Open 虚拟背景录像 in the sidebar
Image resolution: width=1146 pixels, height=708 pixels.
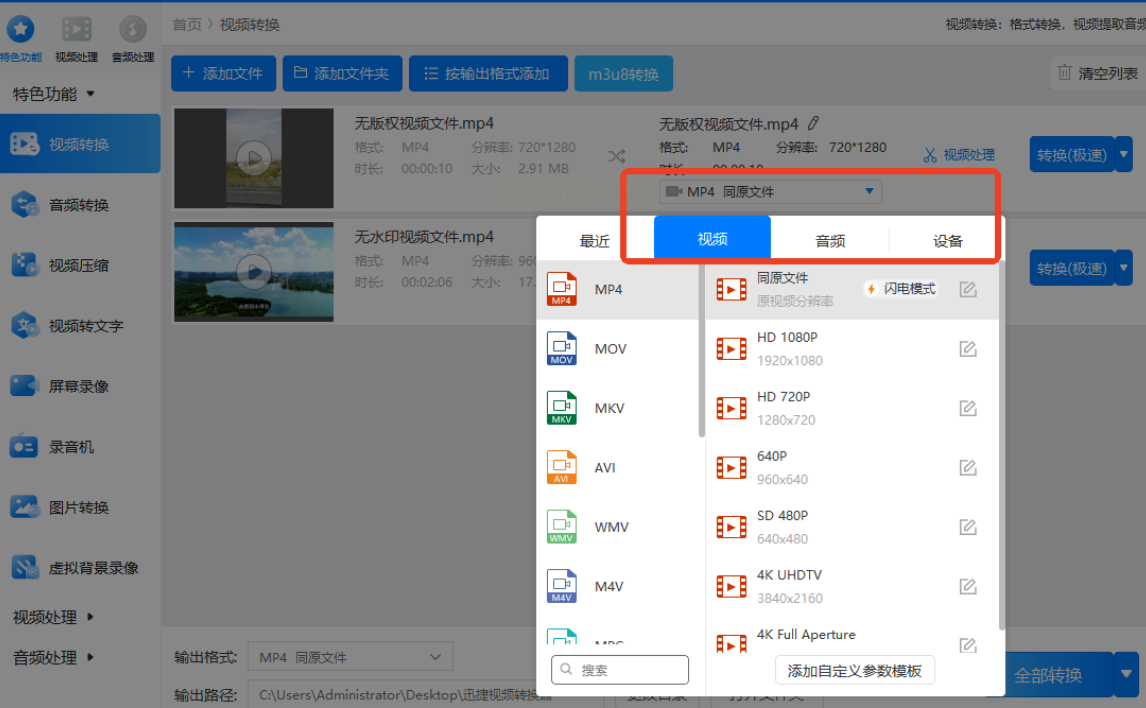click(80, 568)
